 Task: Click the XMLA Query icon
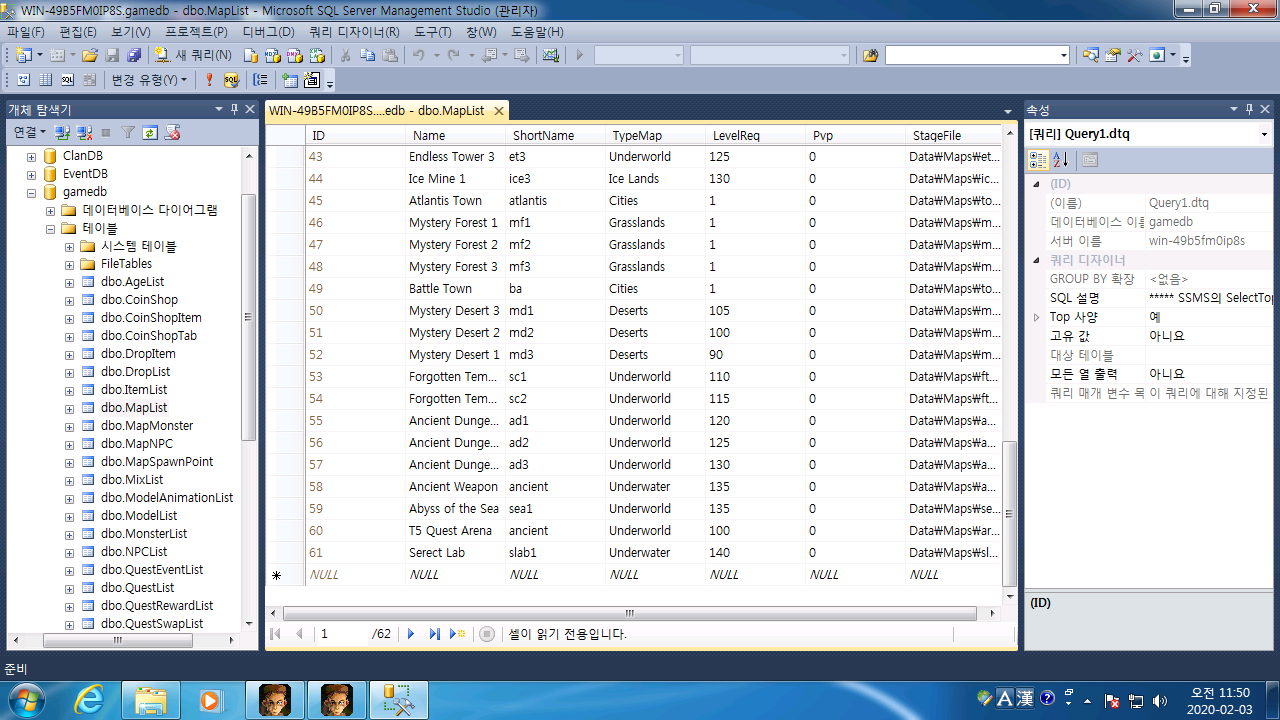(317, 55)
